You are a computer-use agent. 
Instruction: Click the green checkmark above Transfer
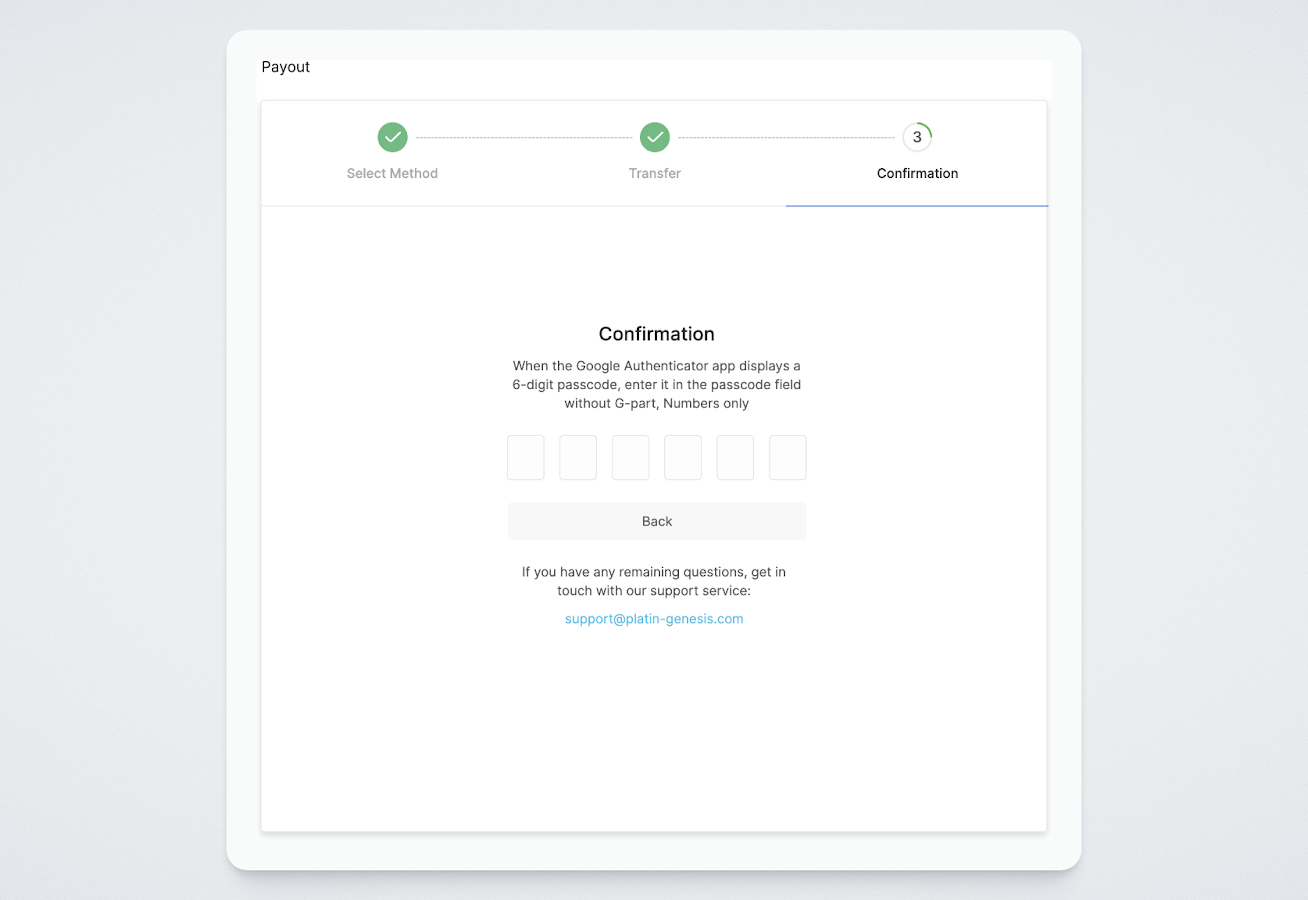pos(655,137)
